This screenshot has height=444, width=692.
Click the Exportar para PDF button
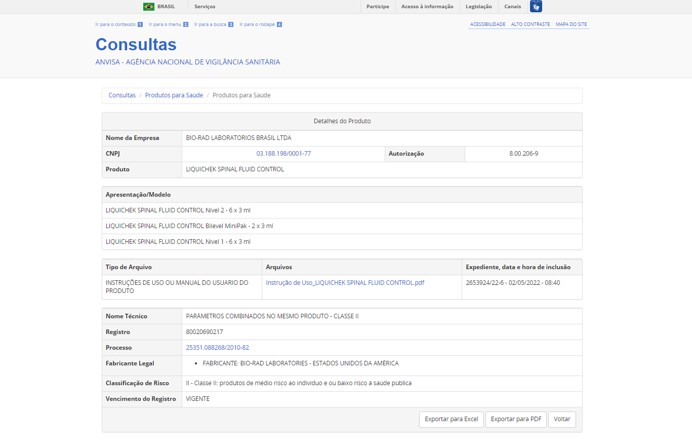(516, 419)
